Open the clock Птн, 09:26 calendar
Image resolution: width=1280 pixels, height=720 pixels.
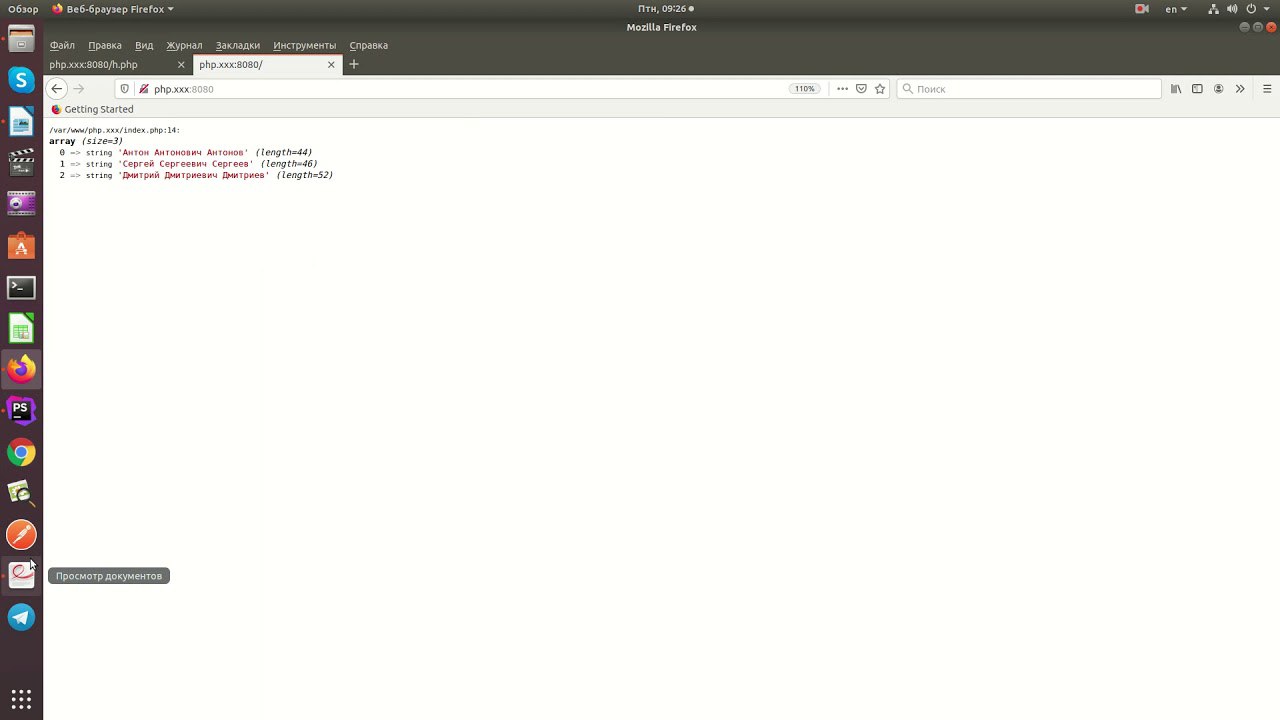[x=665, y=9]
